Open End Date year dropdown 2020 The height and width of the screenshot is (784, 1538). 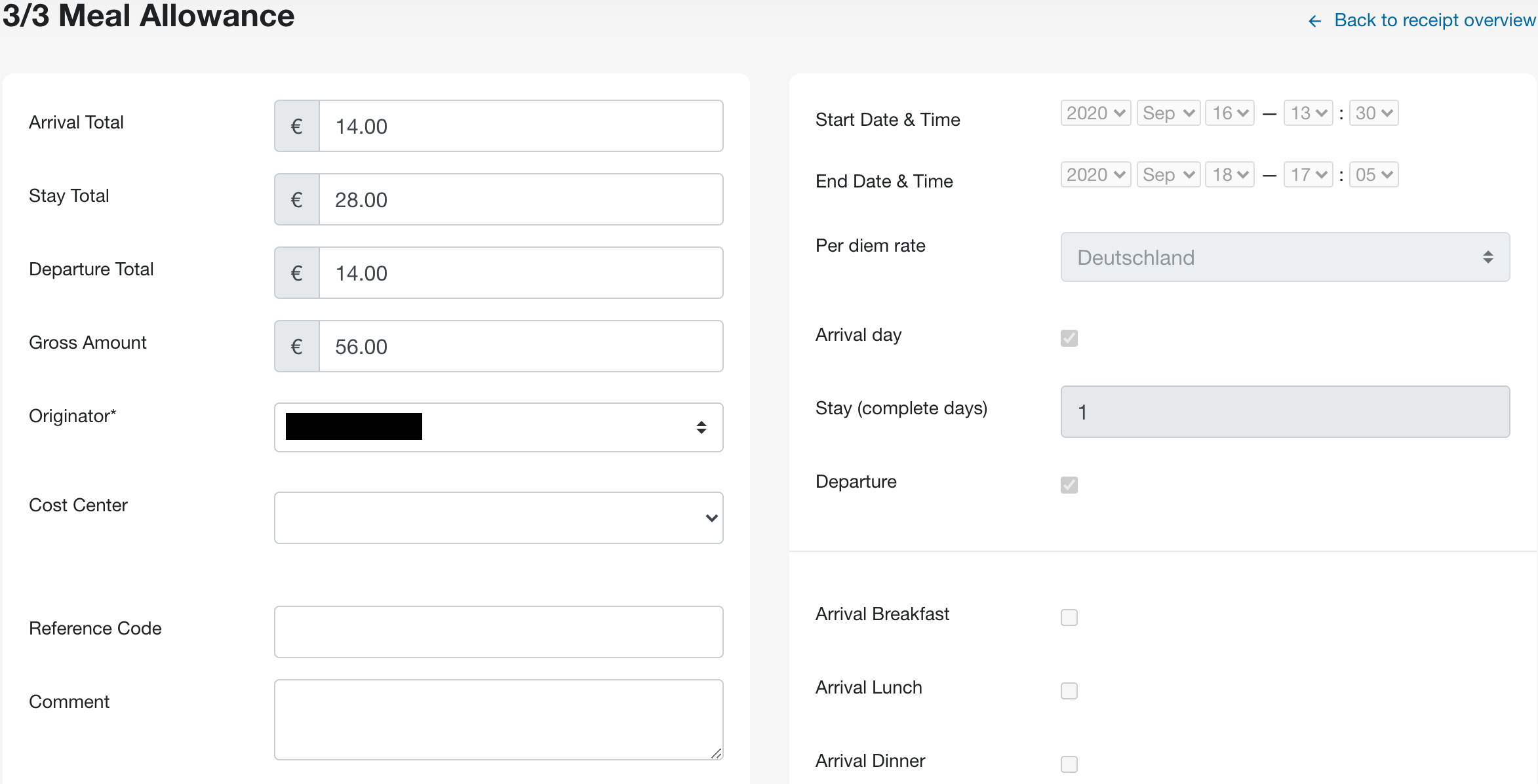pos(1095,175)
